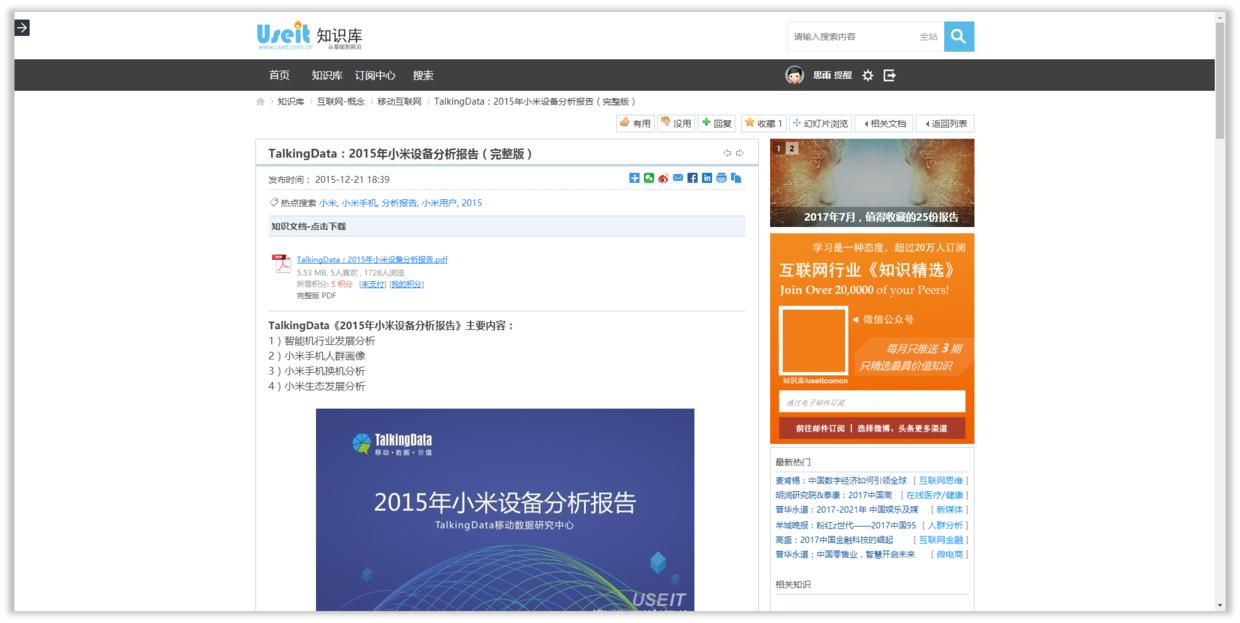1240x623 pixels.
Task: Open account settings with the gear icon
Action: (x=867, y=75)
